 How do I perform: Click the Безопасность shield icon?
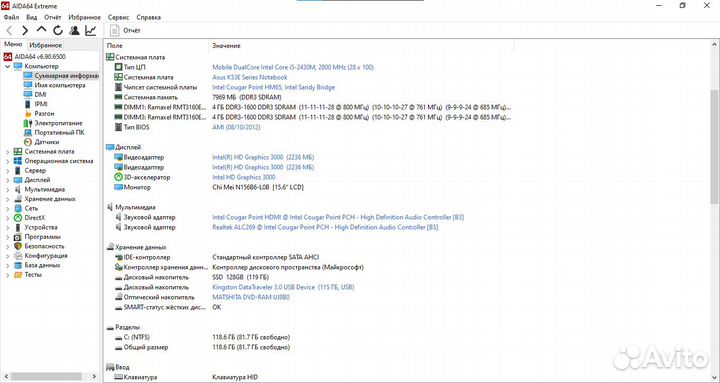tap(17, 246)
